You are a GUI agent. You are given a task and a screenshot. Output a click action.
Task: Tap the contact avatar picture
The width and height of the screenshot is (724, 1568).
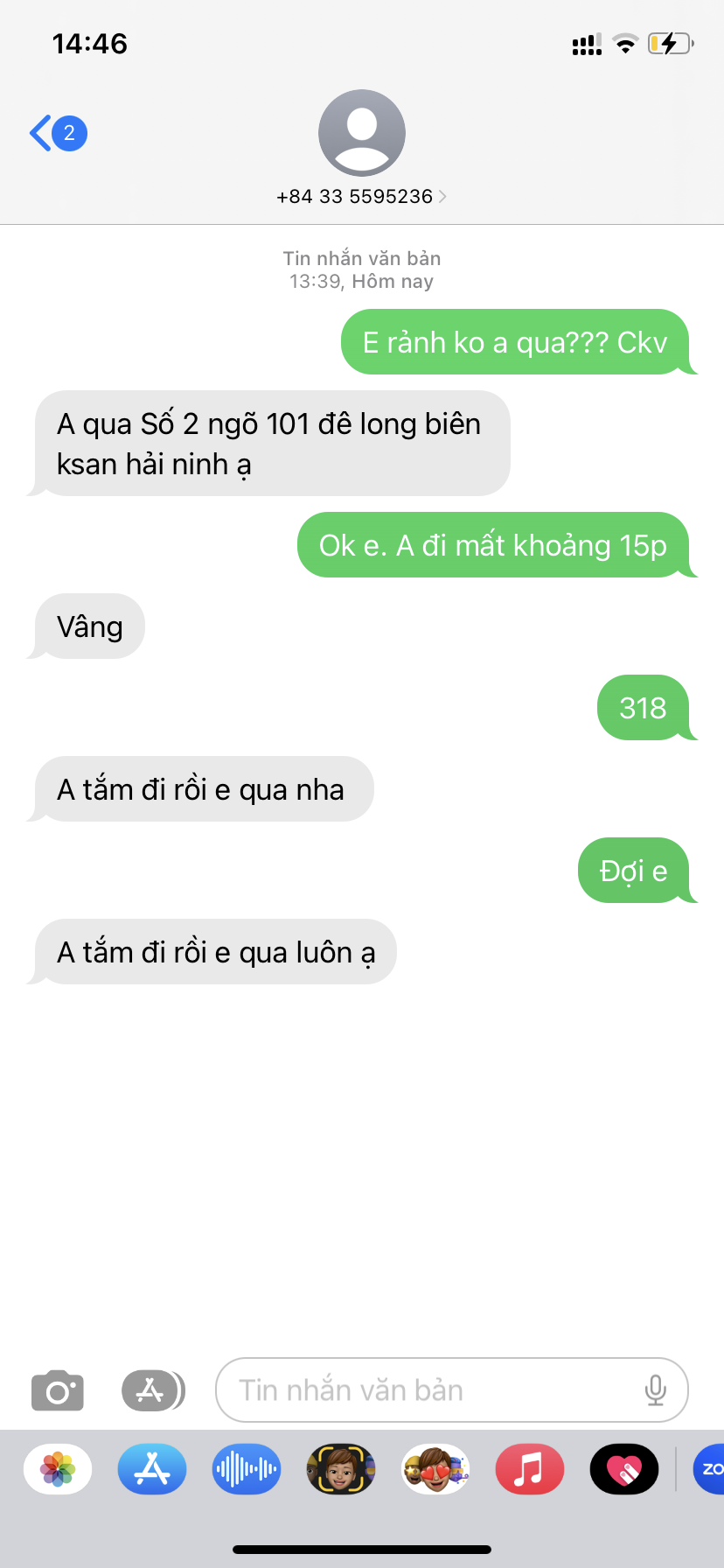point(362,133)
